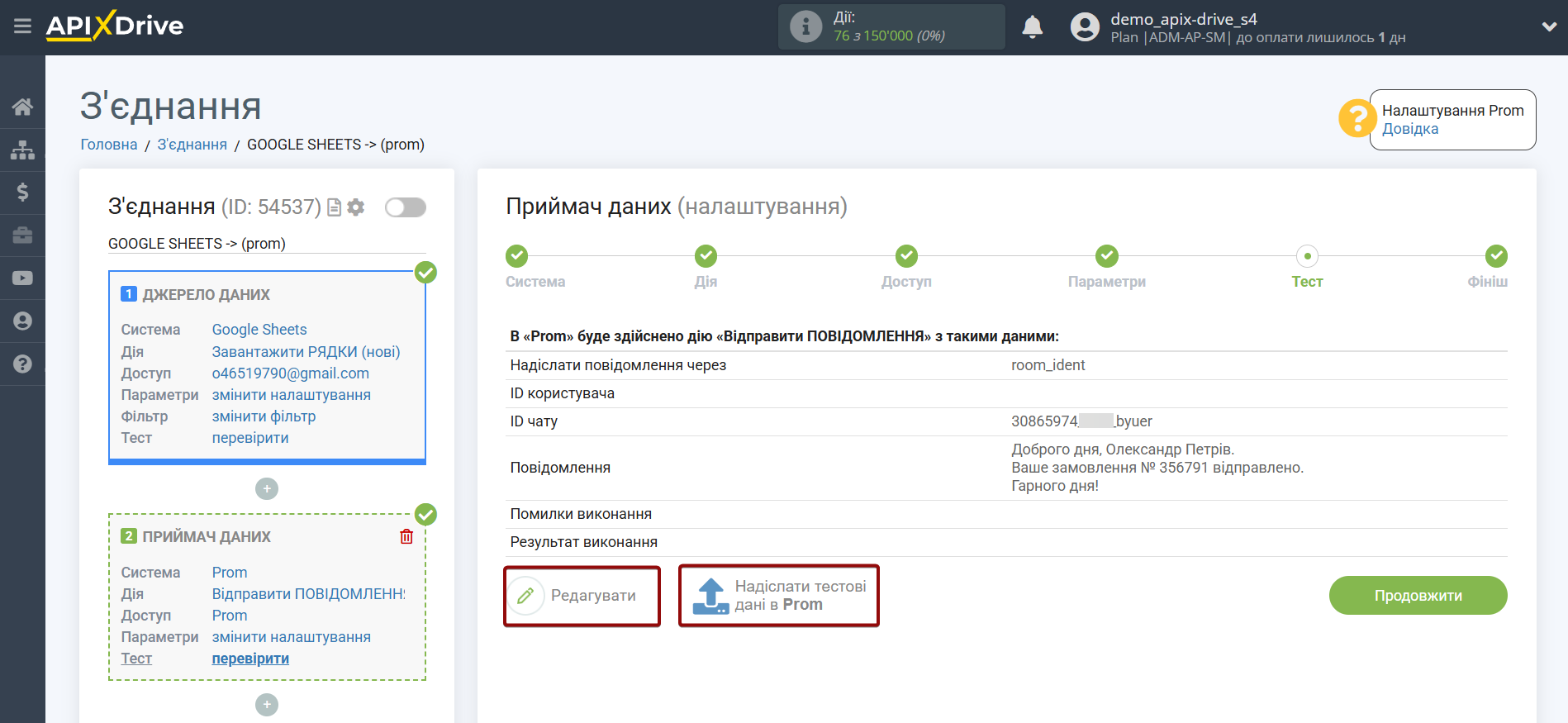
Task: Go to the Тест step
Action: pos(1307,257)
